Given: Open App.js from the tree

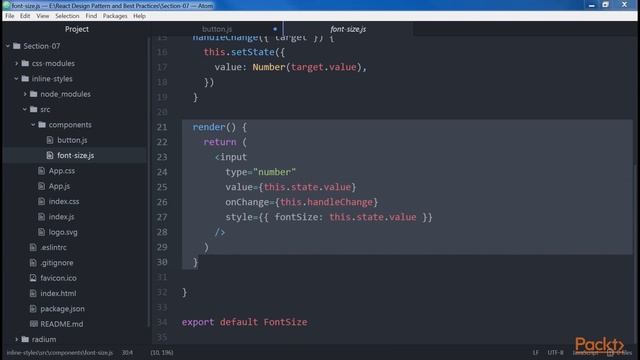Looking at the screenshot, I should (59, 186).
